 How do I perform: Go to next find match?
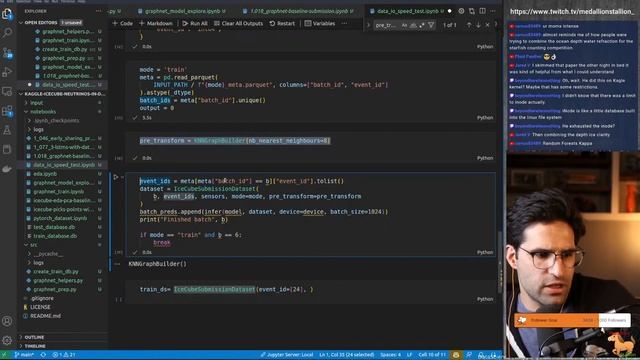click(478, 25)
